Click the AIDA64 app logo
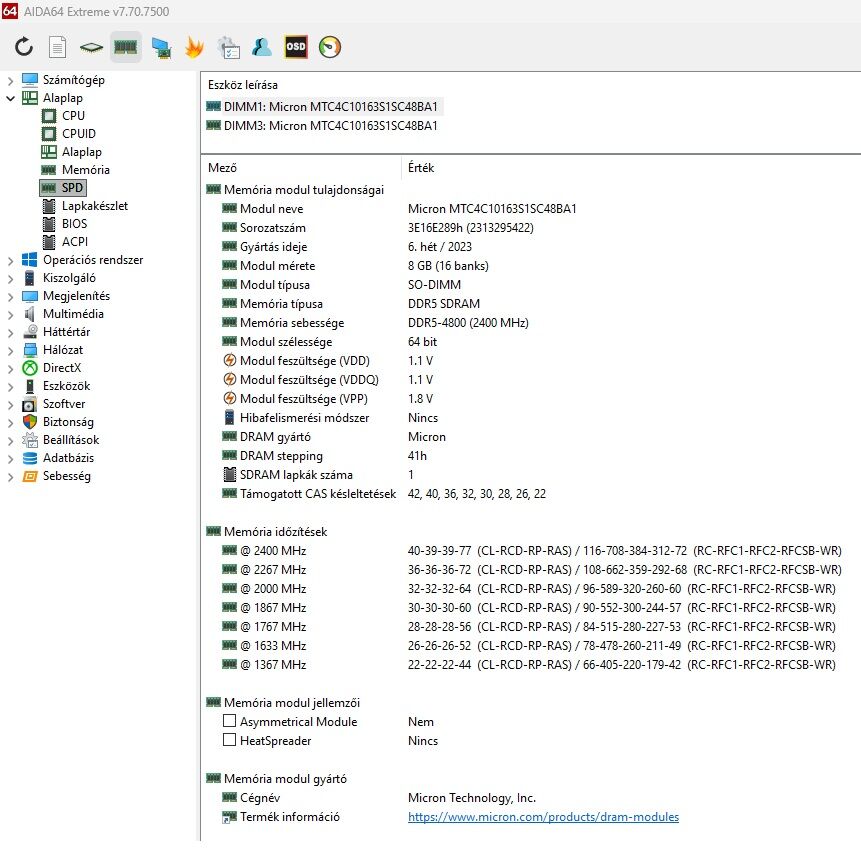This screenshot has height=858, width=861. click(10, 10)
